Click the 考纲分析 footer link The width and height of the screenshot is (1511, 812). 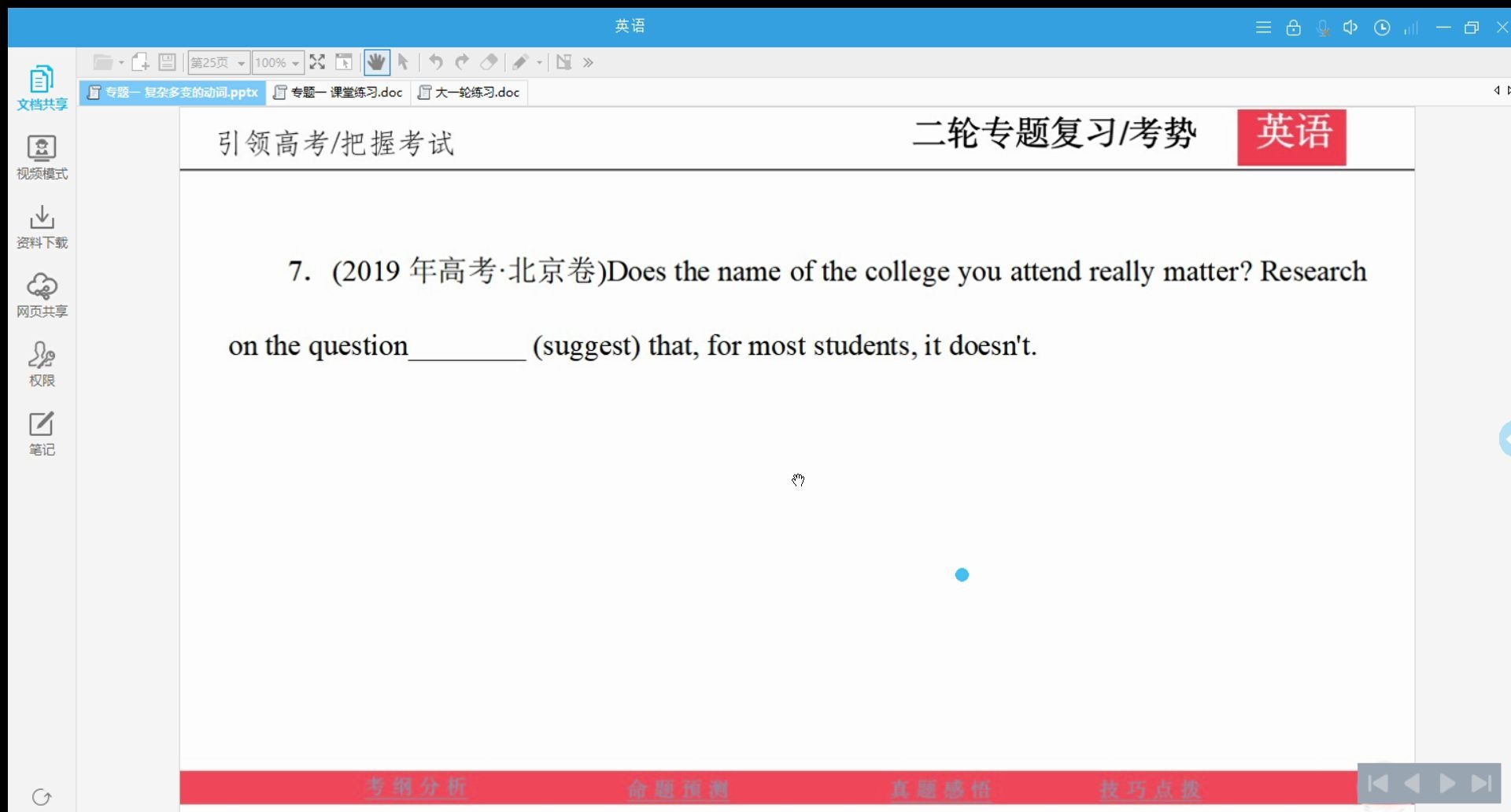[x=416, y=787]
